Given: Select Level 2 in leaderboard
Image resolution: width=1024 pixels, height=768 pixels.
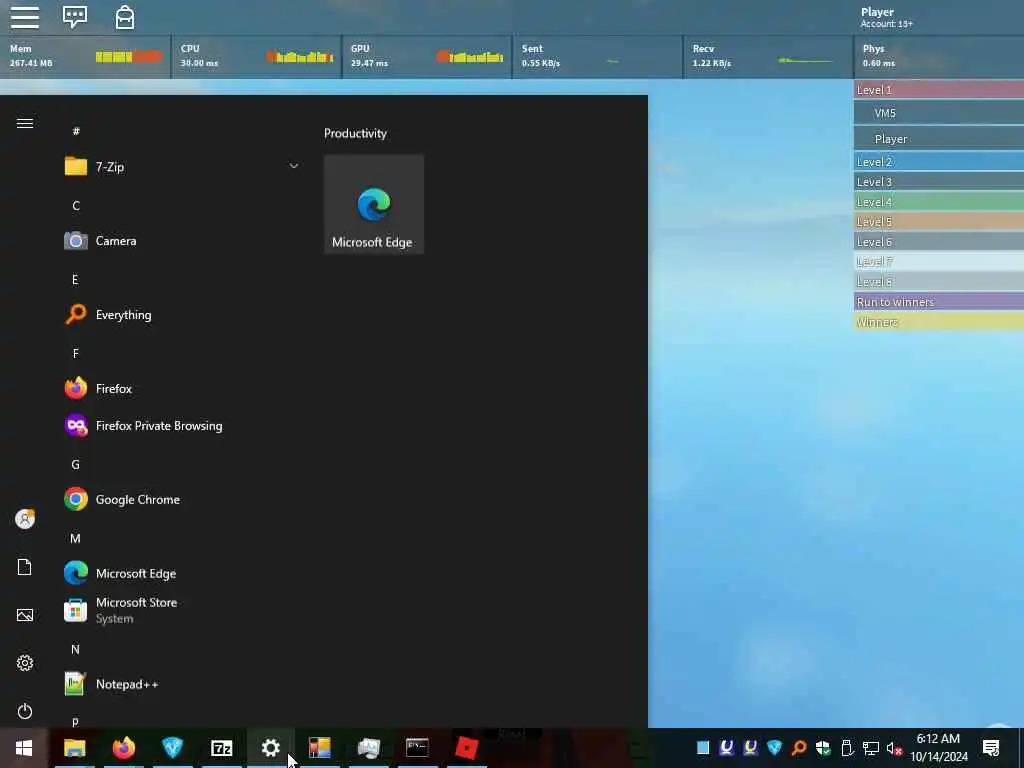Looking at the screenshot, I should point(938,162).
